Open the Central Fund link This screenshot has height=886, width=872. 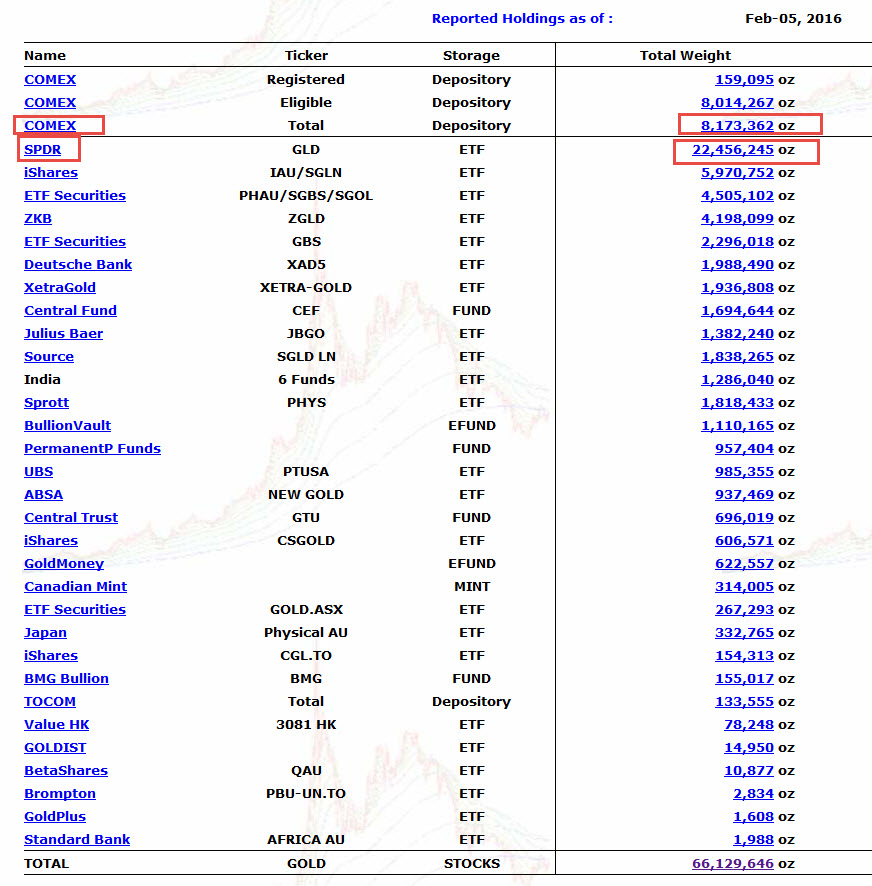coord(70,311)
